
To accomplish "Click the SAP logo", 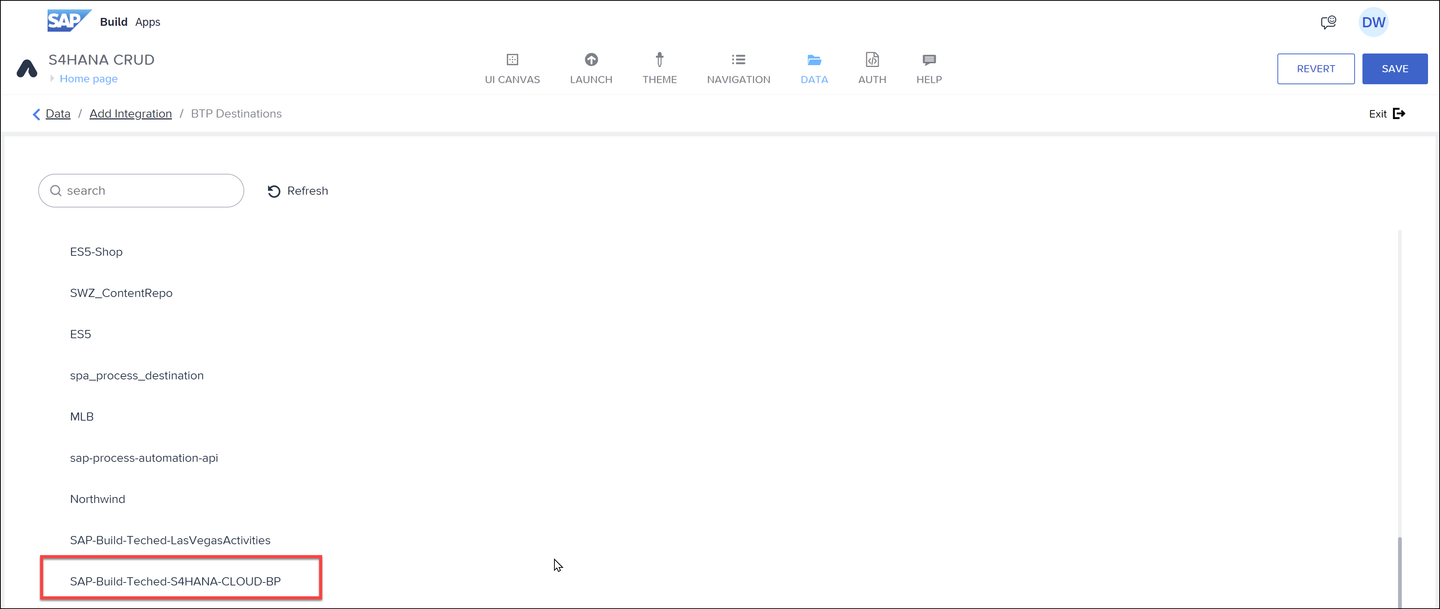I will [69, 21].
